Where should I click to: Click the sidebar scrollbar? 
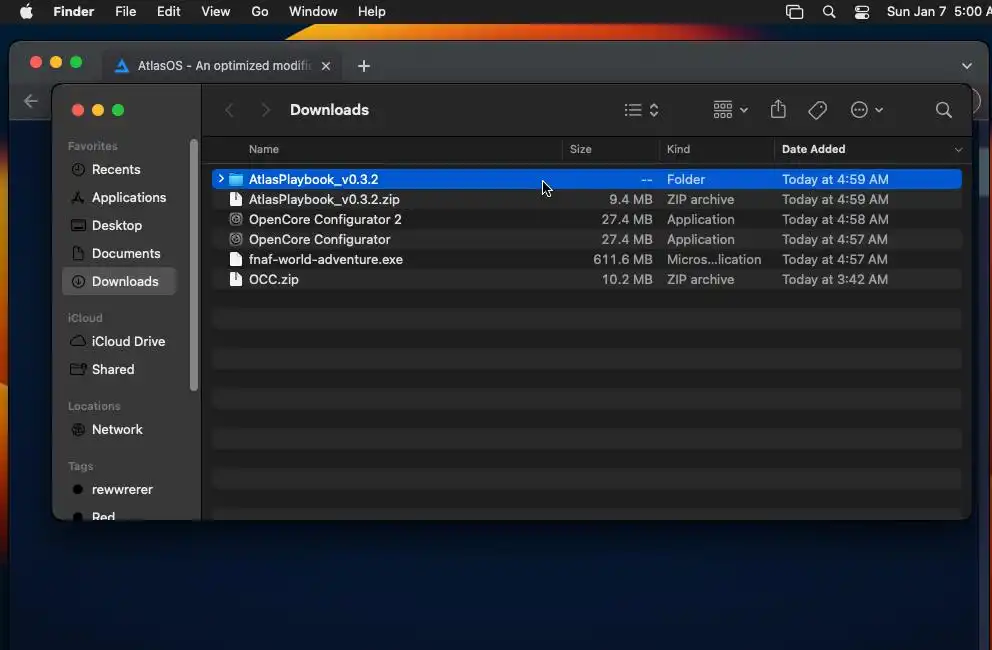tap(194, 265)
